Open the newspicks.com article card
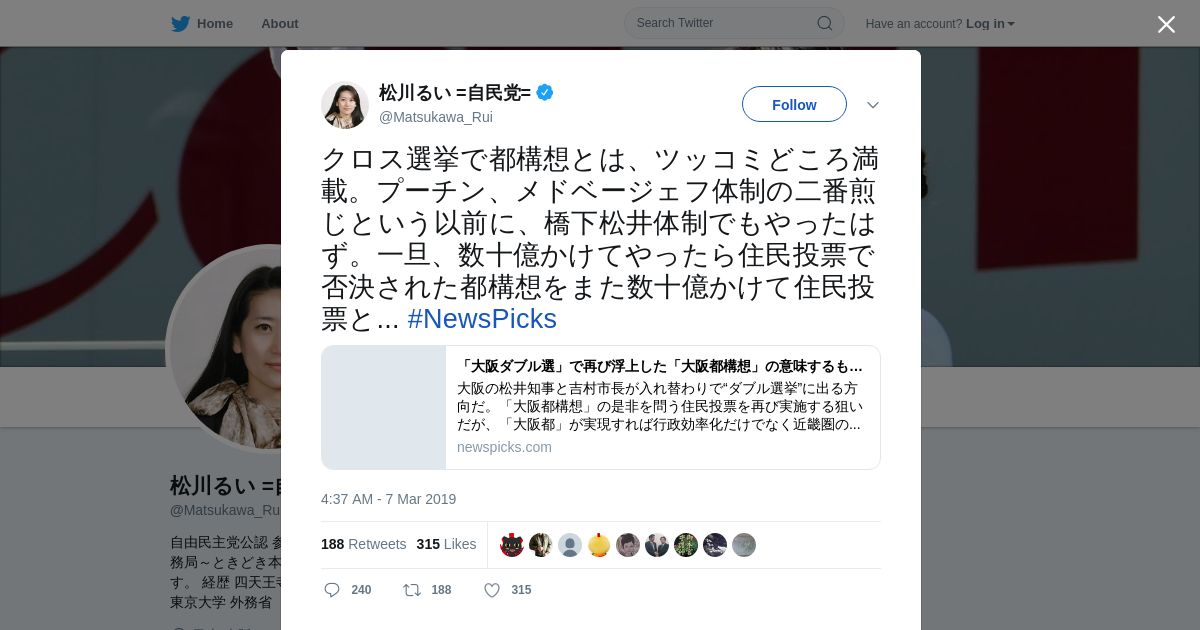Screen dimensions: 1200x630 point(601,407)
